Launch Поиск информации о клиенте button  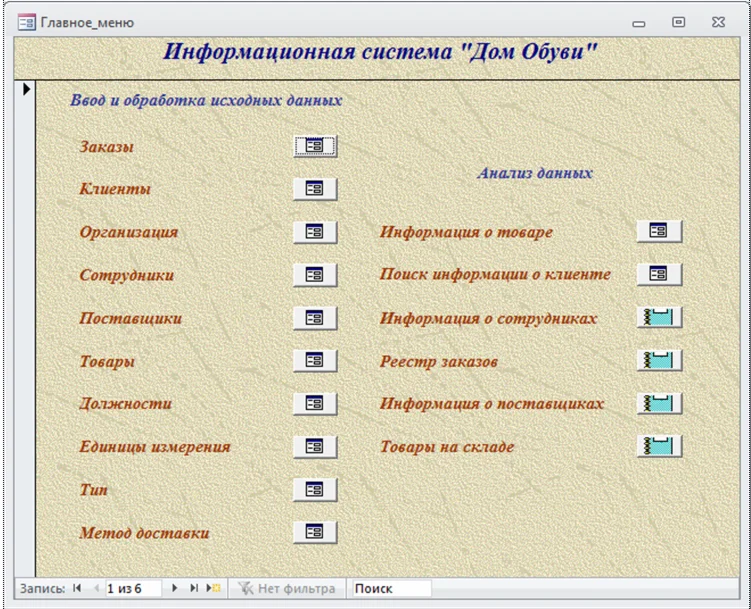(658, 275)
